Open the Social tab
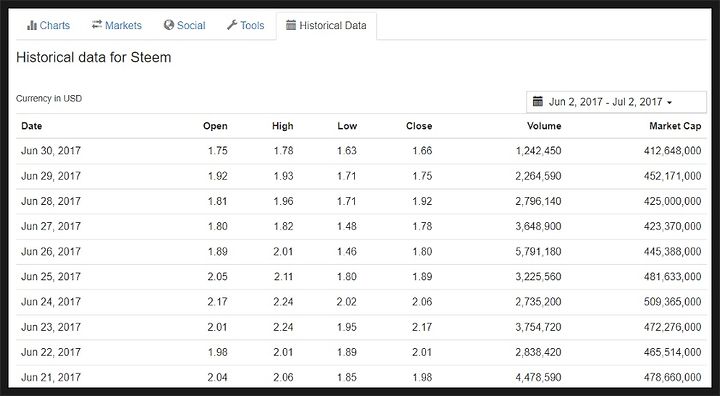 [x=184, y=25]
